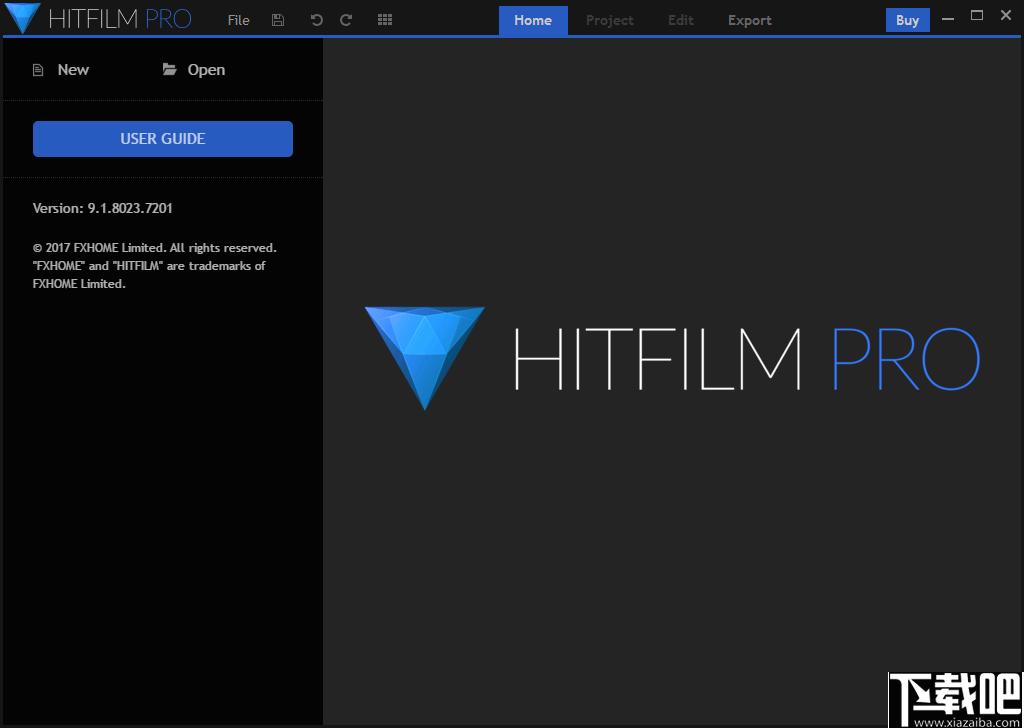Screen dimensions: 1024x728
Task: Switch to the Edit tab
Action: coord(680,20)
